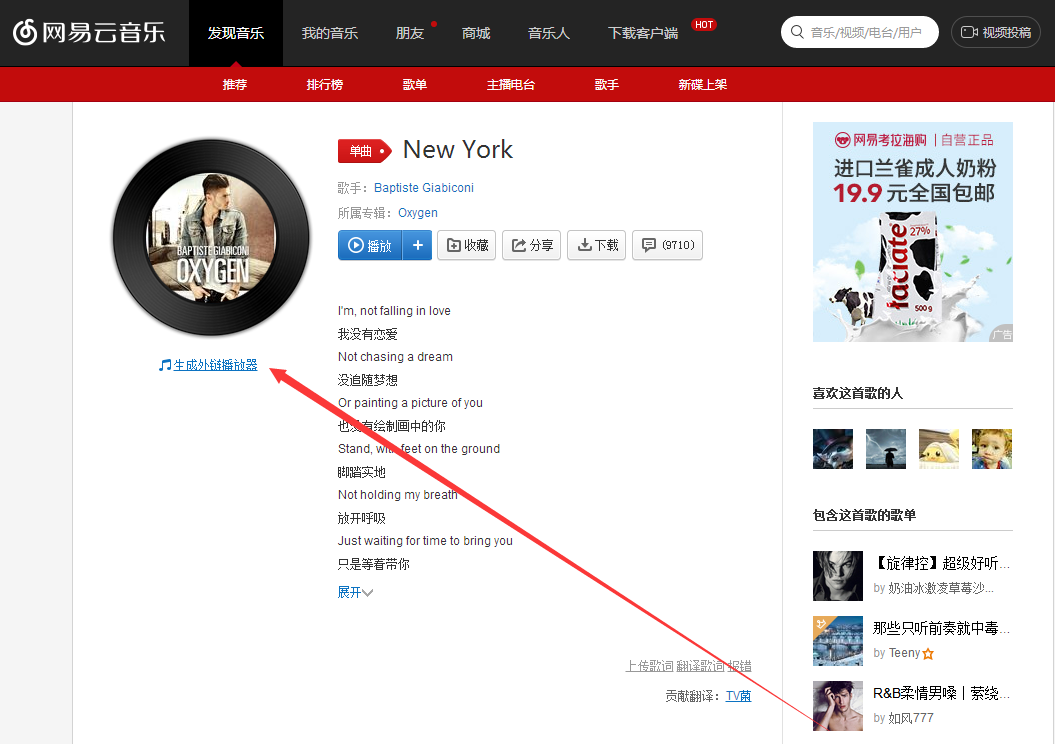Select the 歌单 submenu item

tap(414, 85)
